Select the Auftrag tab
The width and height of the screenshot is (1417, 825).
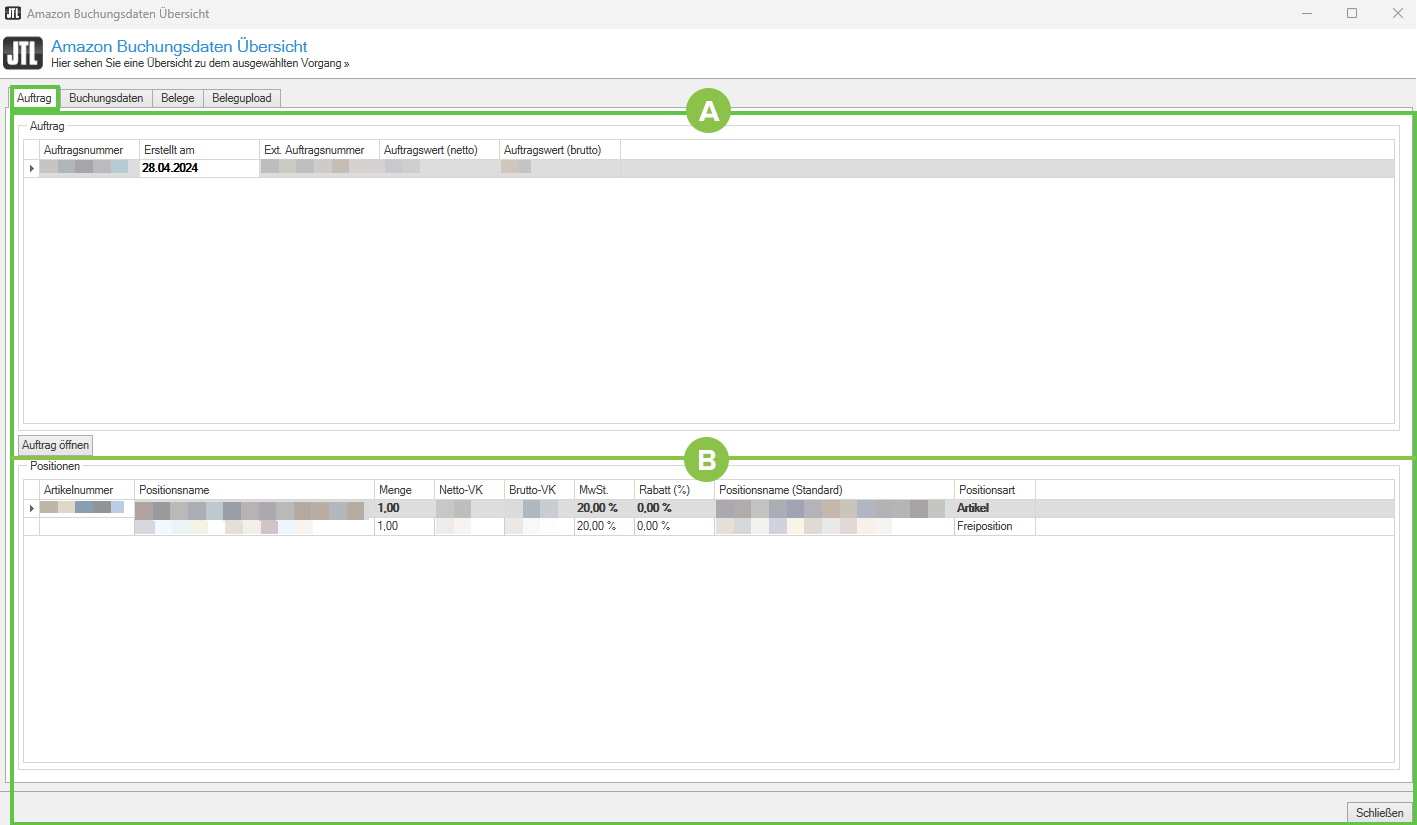(34, 98)
